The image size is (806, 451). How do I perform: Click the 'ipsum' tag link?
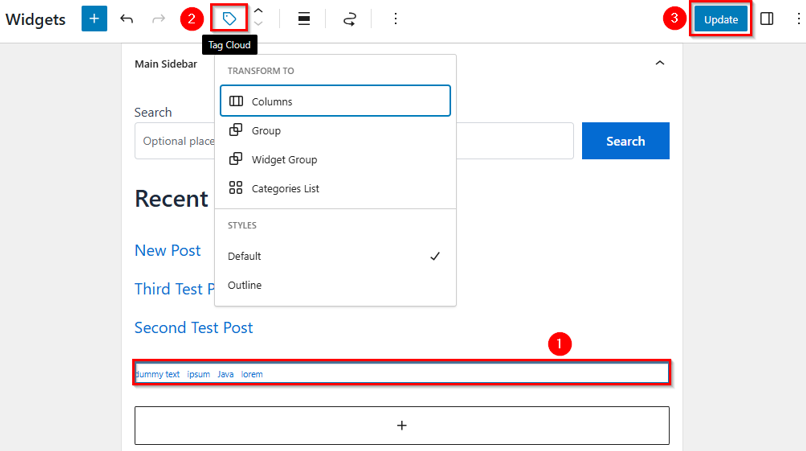tap(198, 374)
